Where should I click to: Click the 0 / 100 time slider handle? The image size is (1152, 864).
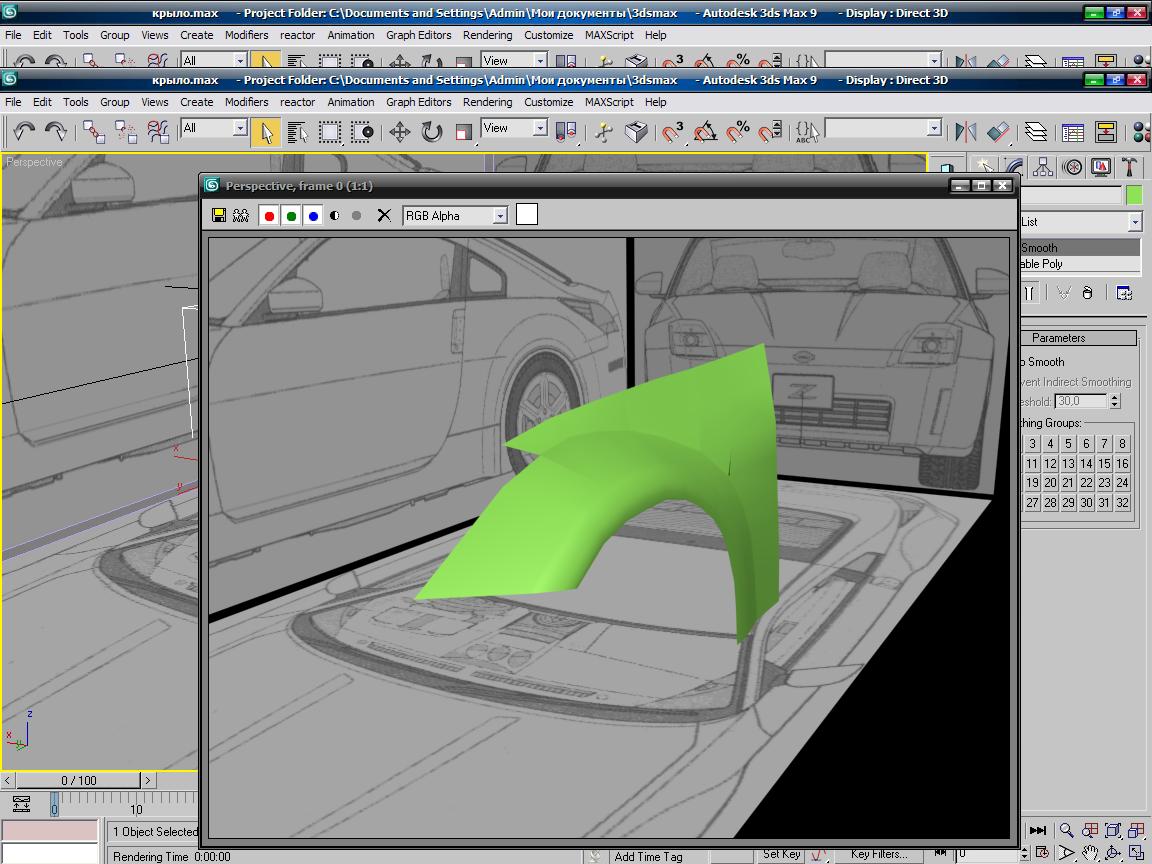click(x=79, y=780)
